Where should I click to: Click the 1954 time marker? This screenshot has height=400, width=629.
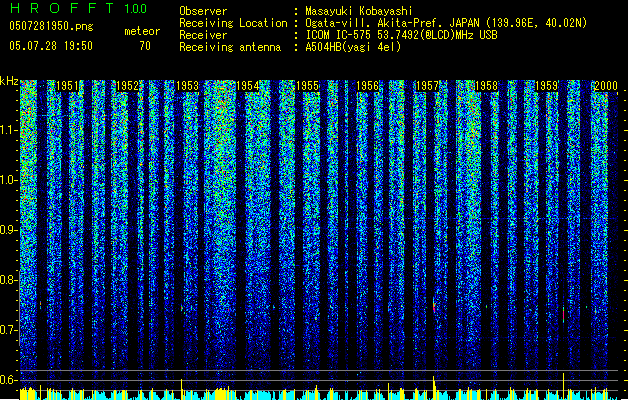(x=248, y=86)
